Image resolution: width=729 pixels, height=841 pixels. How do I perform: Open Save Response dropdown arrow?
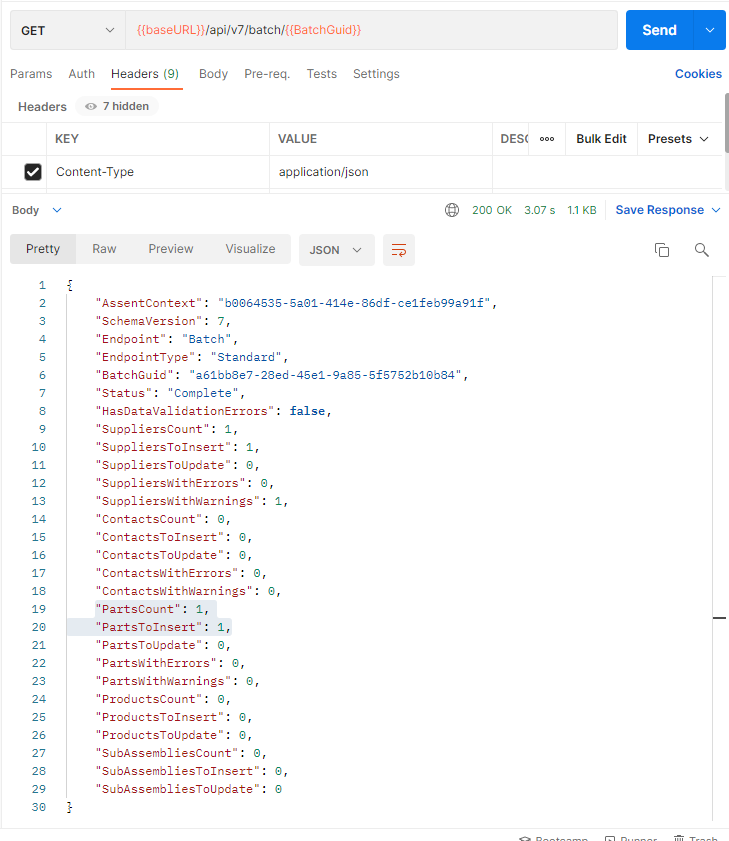click(x=716, y=210)
